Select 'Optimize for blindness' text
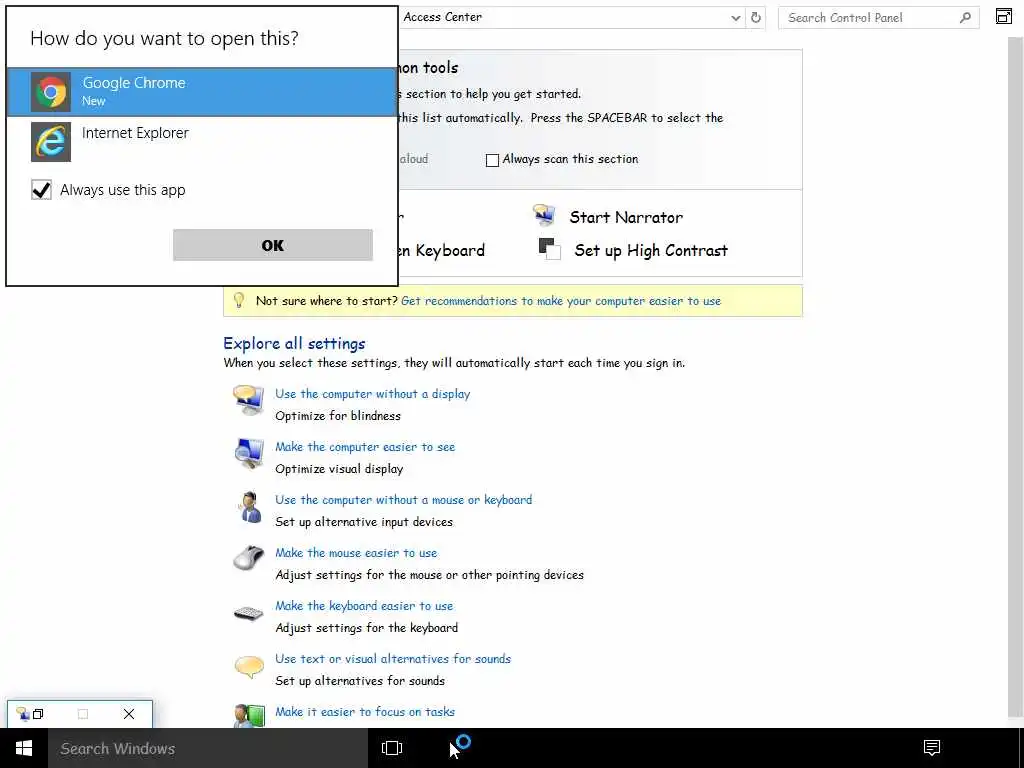Viewport: 1024px width, 768px height. click(x=338, y=416)
